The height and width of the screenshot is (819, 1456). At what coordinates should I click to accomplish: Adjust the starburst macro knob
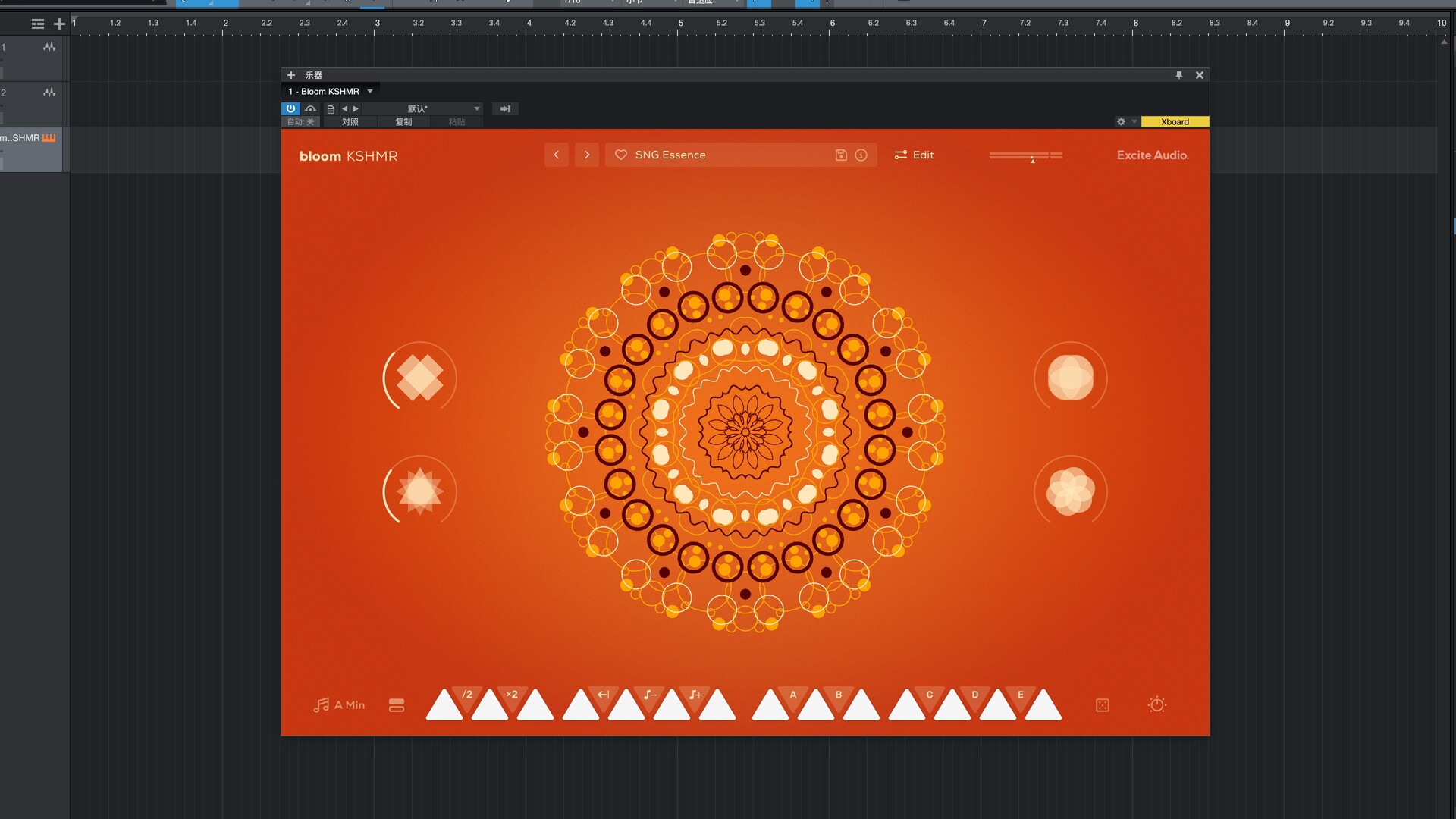(x=419, y=491)
